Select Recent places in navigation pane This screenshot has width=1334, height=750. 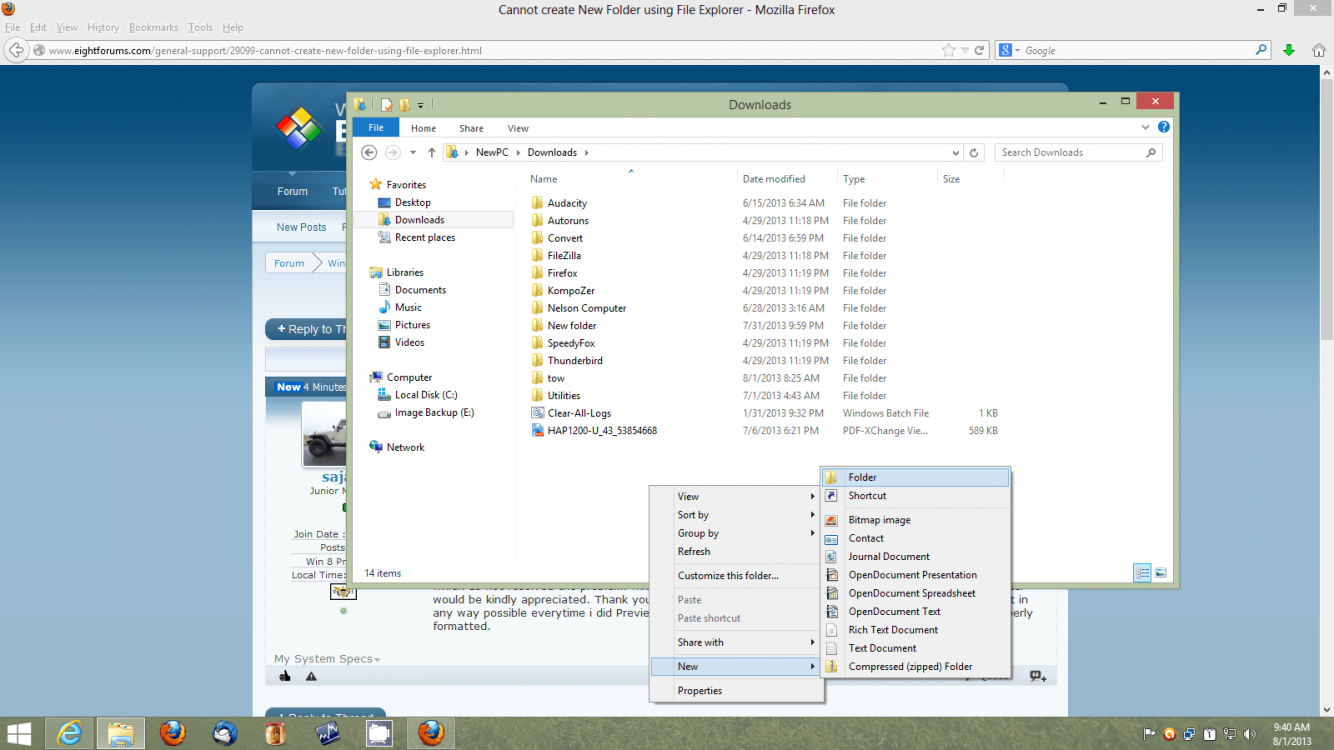[x=425, y=237]
